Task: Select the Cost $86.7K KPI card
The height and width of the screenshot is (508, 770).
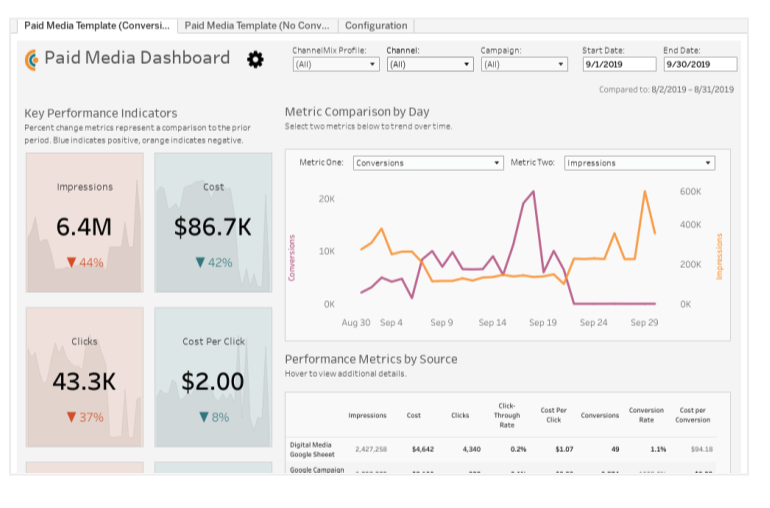Action: [213, 223]
